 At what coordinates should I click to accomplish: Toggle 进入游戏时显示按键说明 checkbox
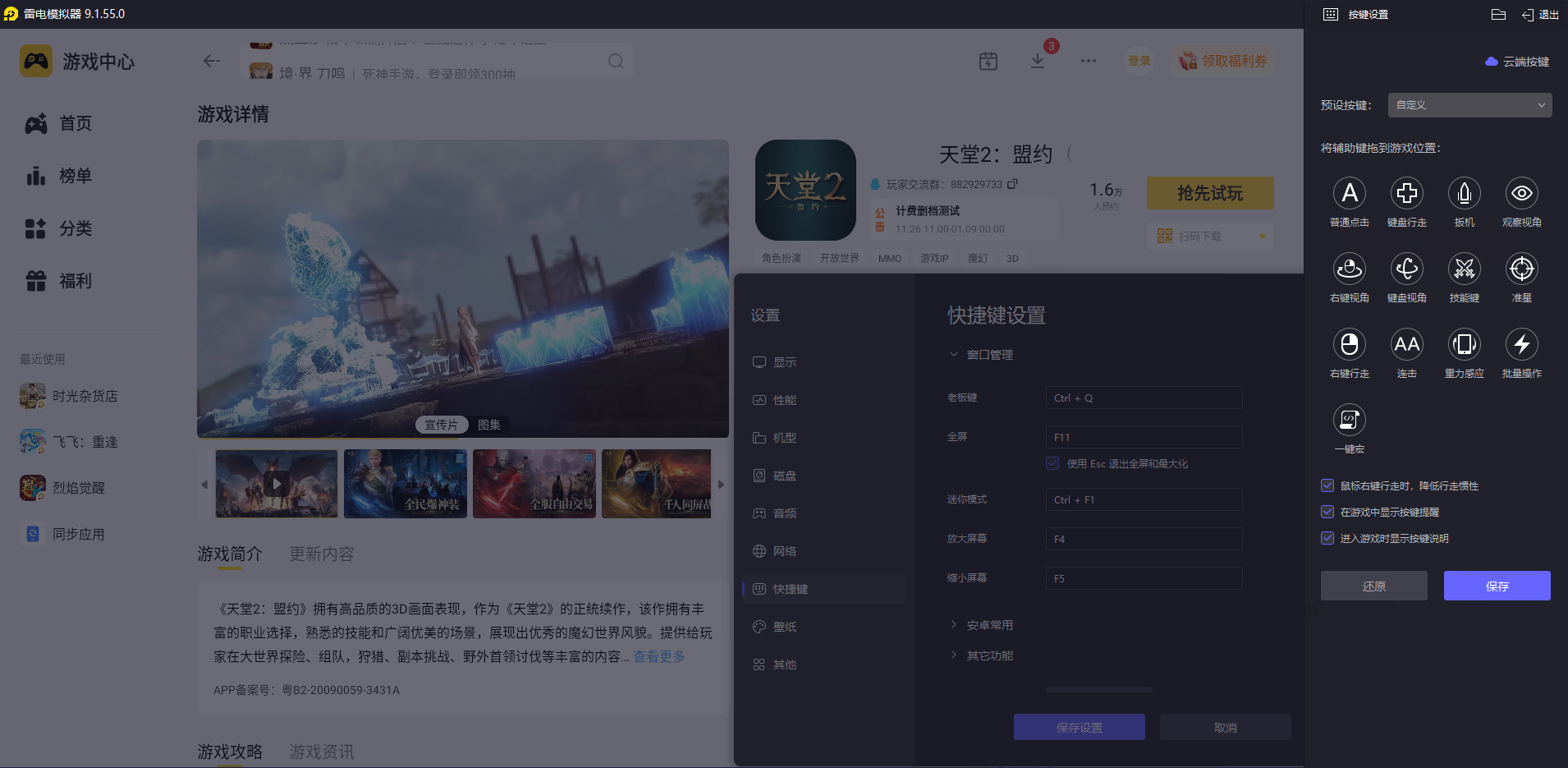[x=1327, y=538]
